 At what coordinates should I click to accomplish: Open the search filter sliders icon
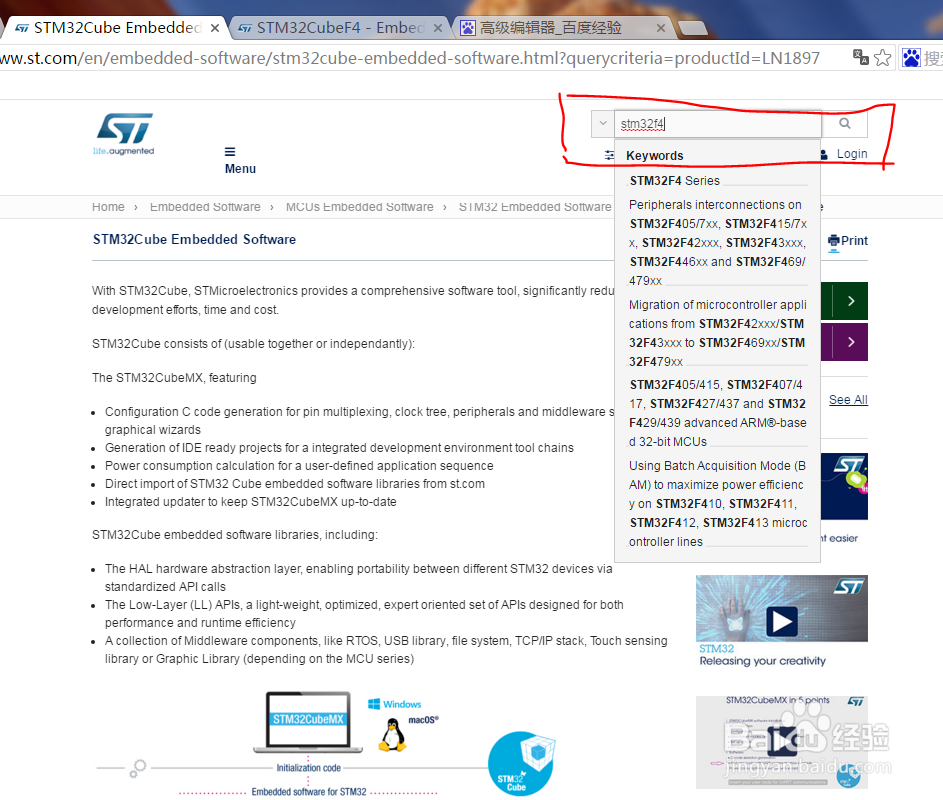click(x=609, y=155)
